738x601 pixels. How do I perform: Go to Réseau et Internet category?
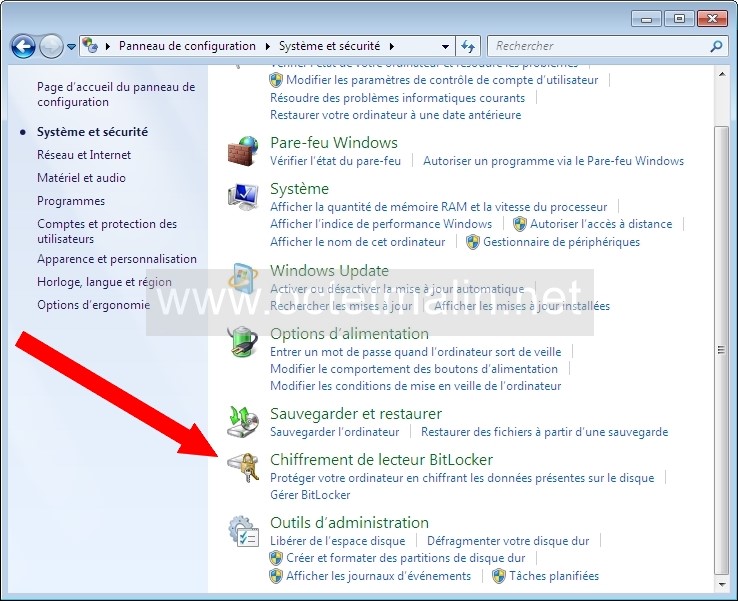[x=84, y=155]
